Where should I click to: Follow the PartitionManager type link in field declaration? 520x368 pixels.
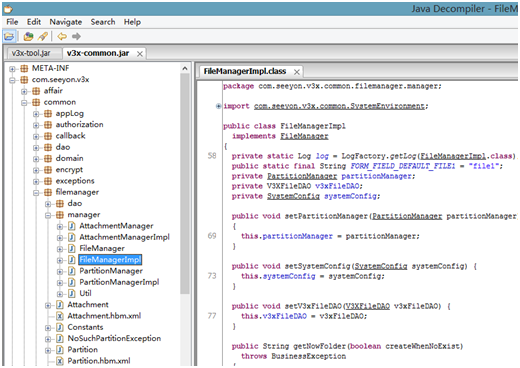pyautogui.click(x=302, y=176)
